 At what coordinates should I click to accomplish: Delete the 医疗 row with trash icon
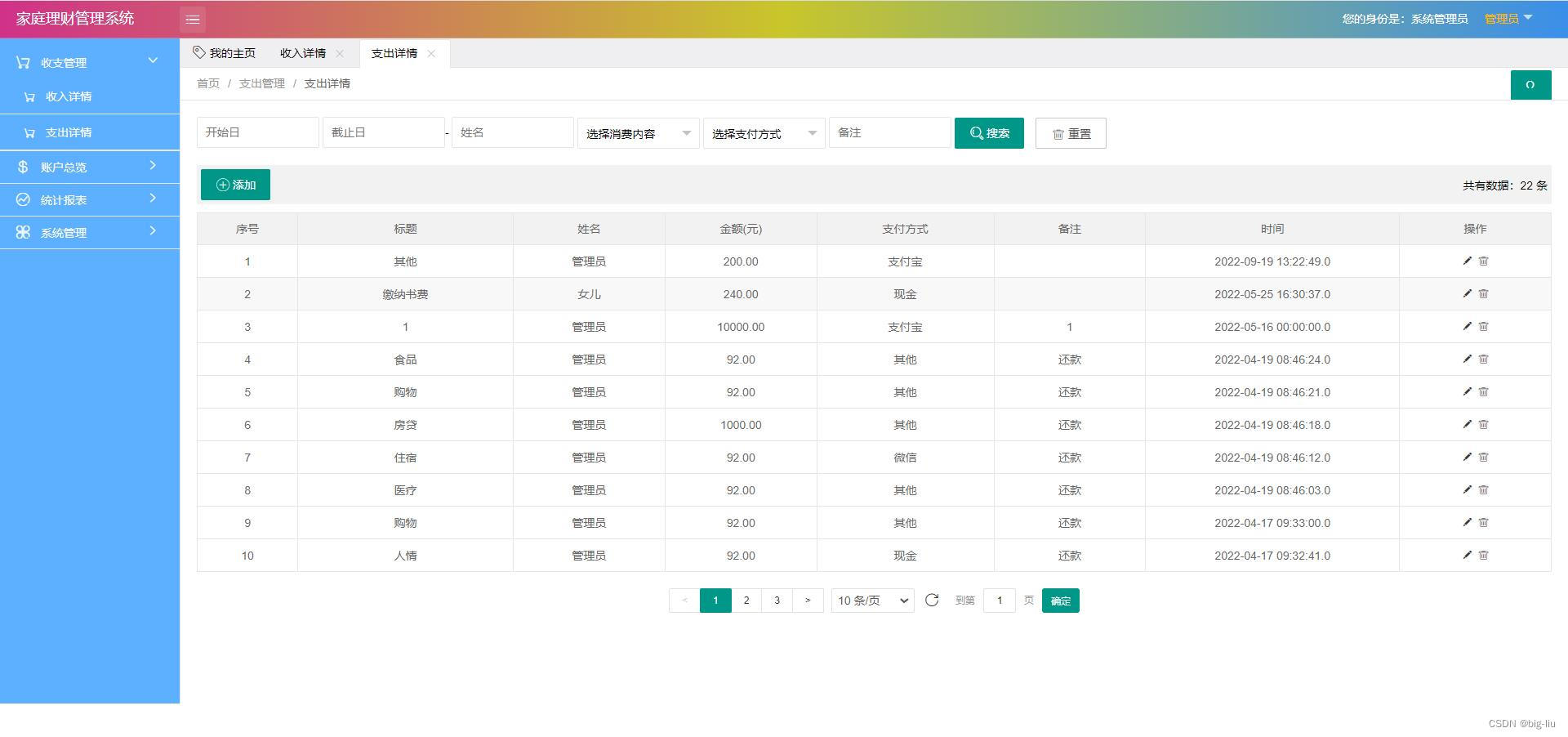(1484, 489)
